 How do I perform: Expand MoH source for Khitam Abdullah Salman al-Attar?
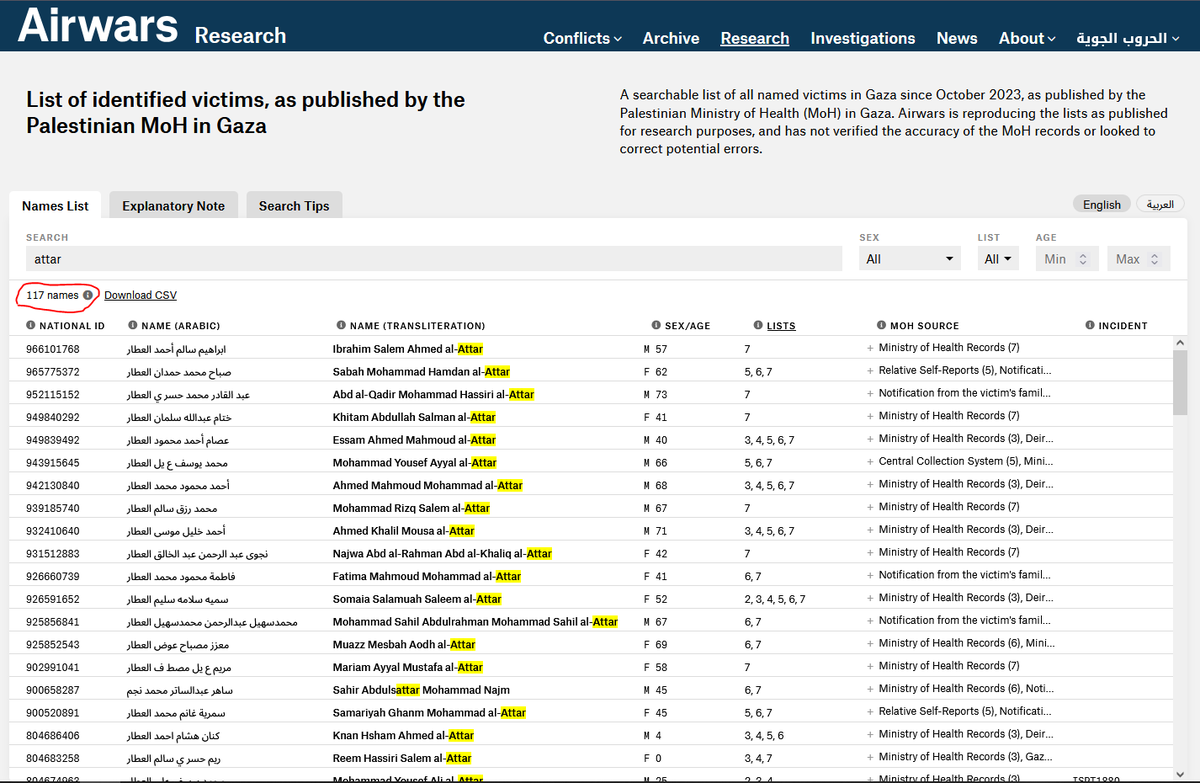tap(870, 416)
